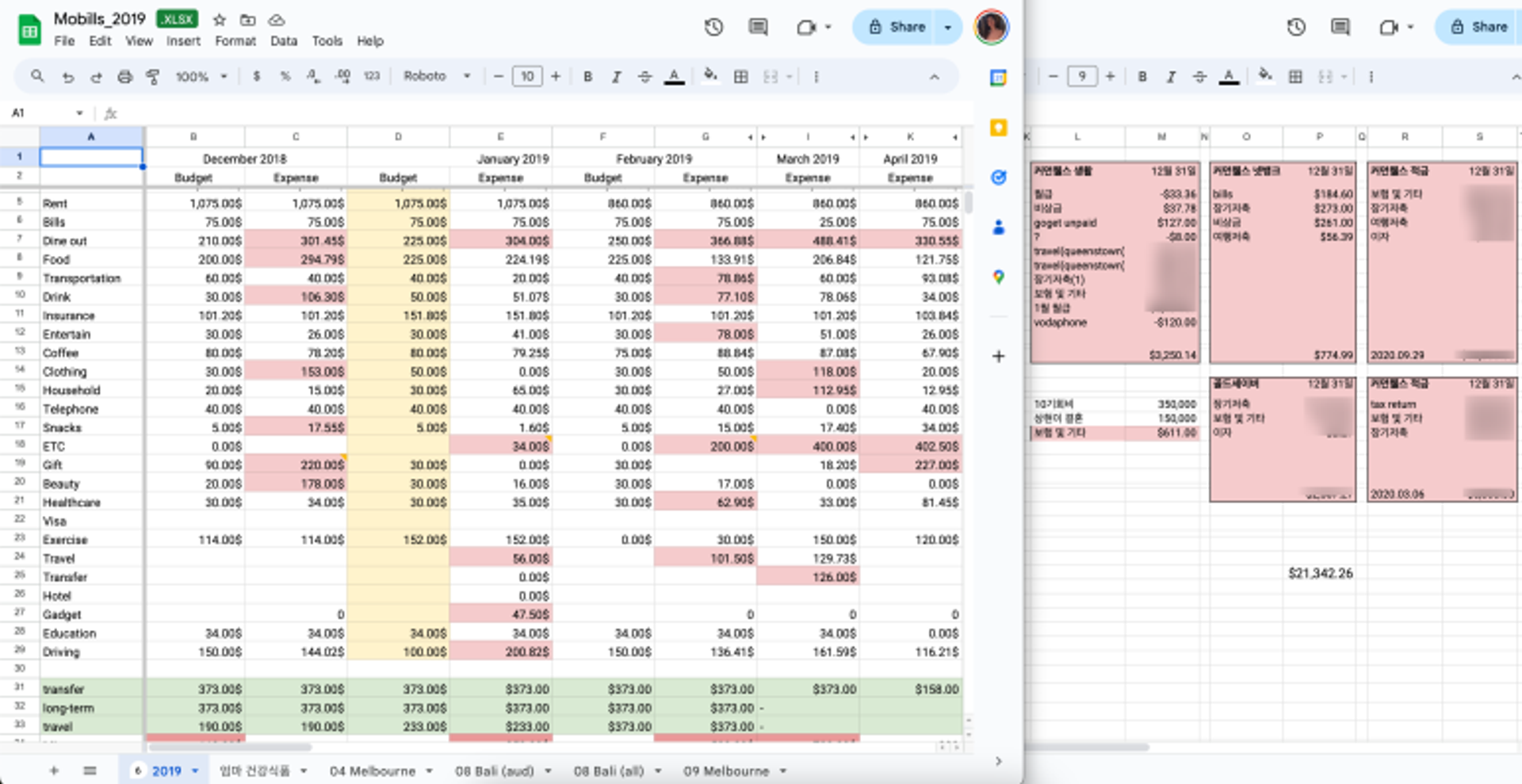
Task: Click the Share button
Action: [896, 28]
